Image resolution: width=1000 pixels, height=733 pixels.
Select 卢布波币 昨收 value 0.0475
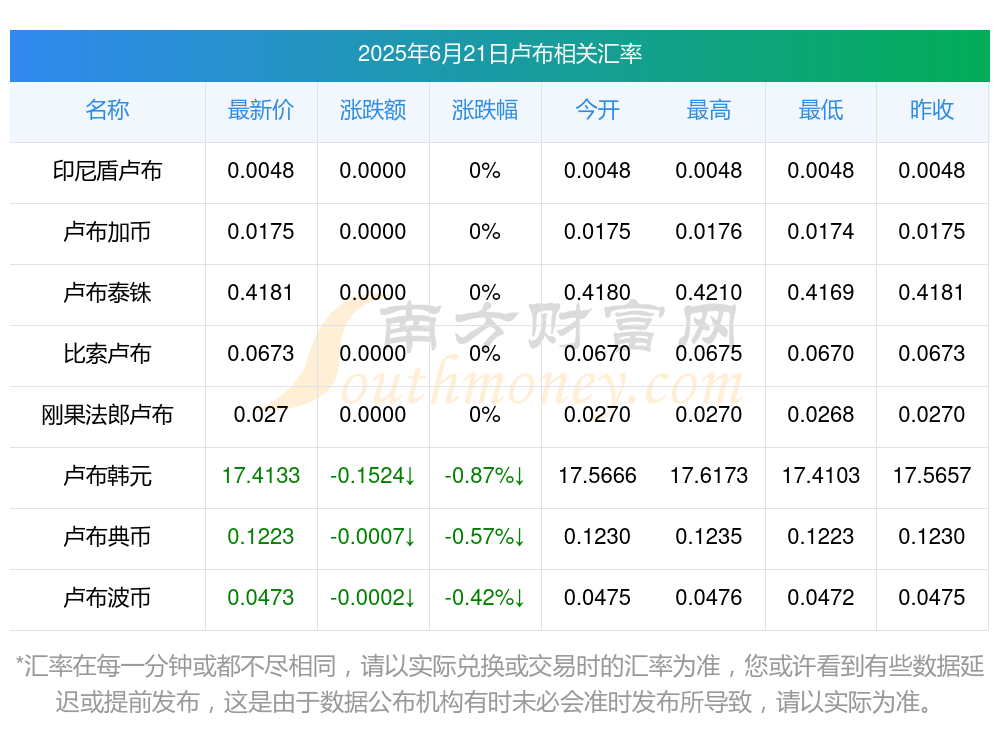coord(932,598)
